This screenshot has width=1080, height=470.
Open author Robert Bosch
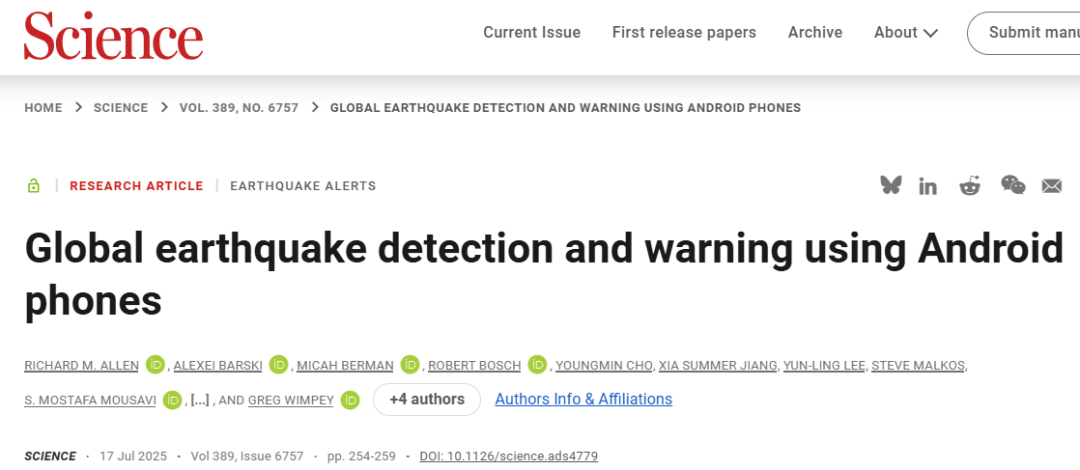click(475, 365)
